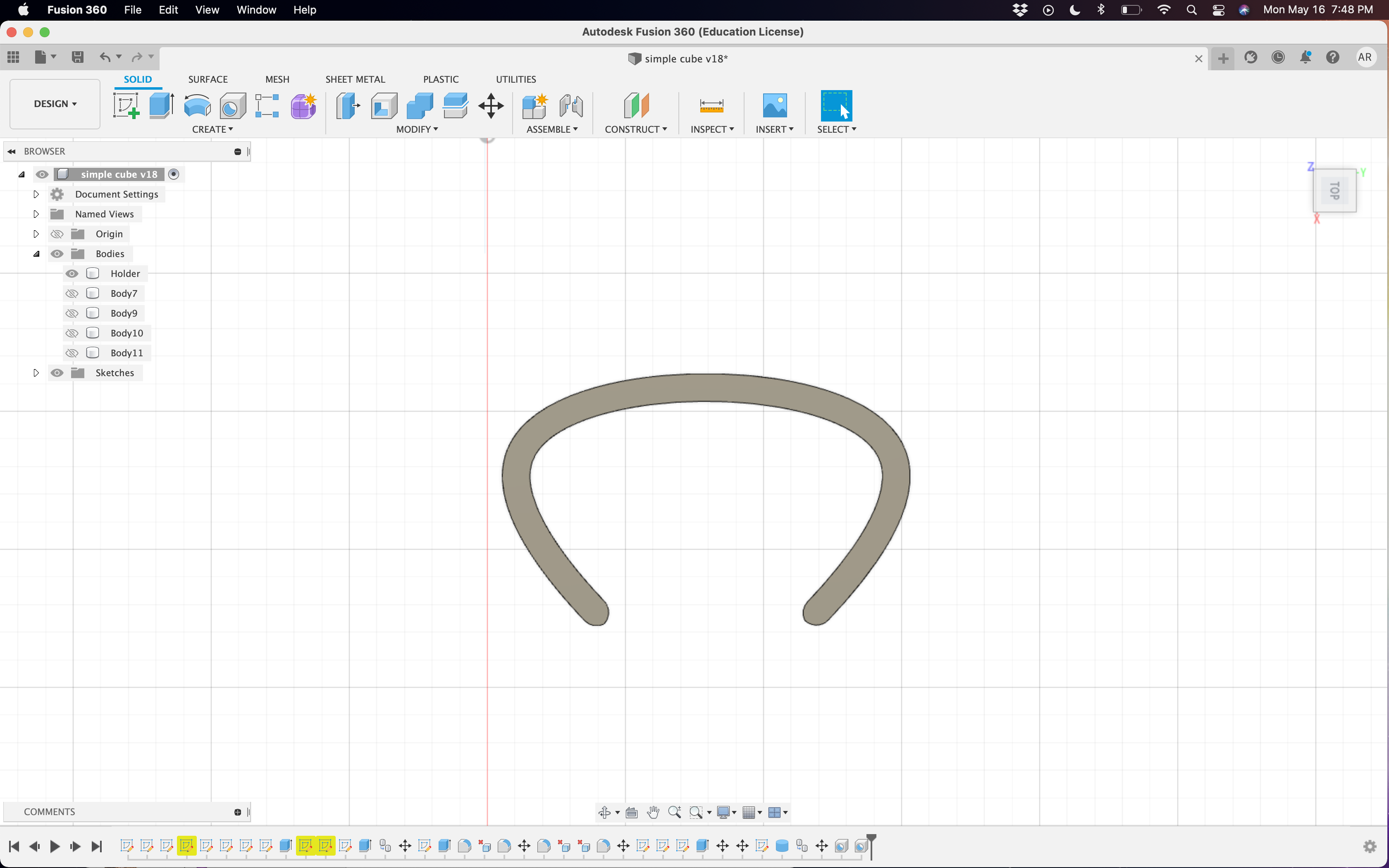Image resolution: width=1389 pixels, height=868 pixels.
Task: Click the Bodies folder to select
Action: point(109,253)
